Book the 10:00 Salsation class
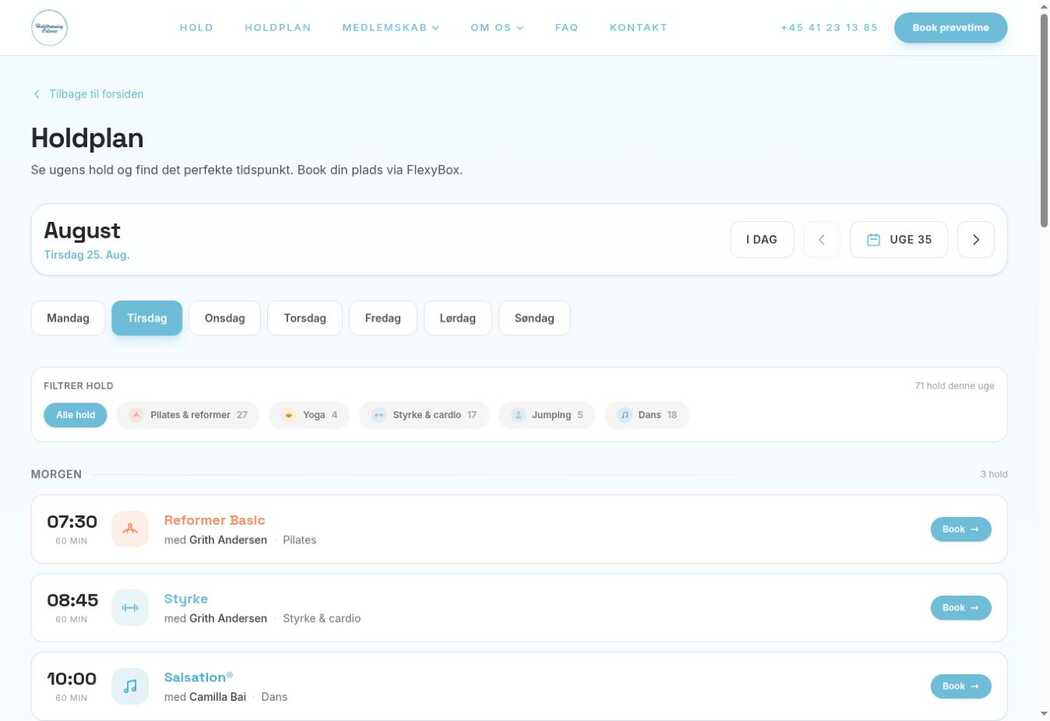Viewport: 1050px width, 721px height. (x=960, y=686)
